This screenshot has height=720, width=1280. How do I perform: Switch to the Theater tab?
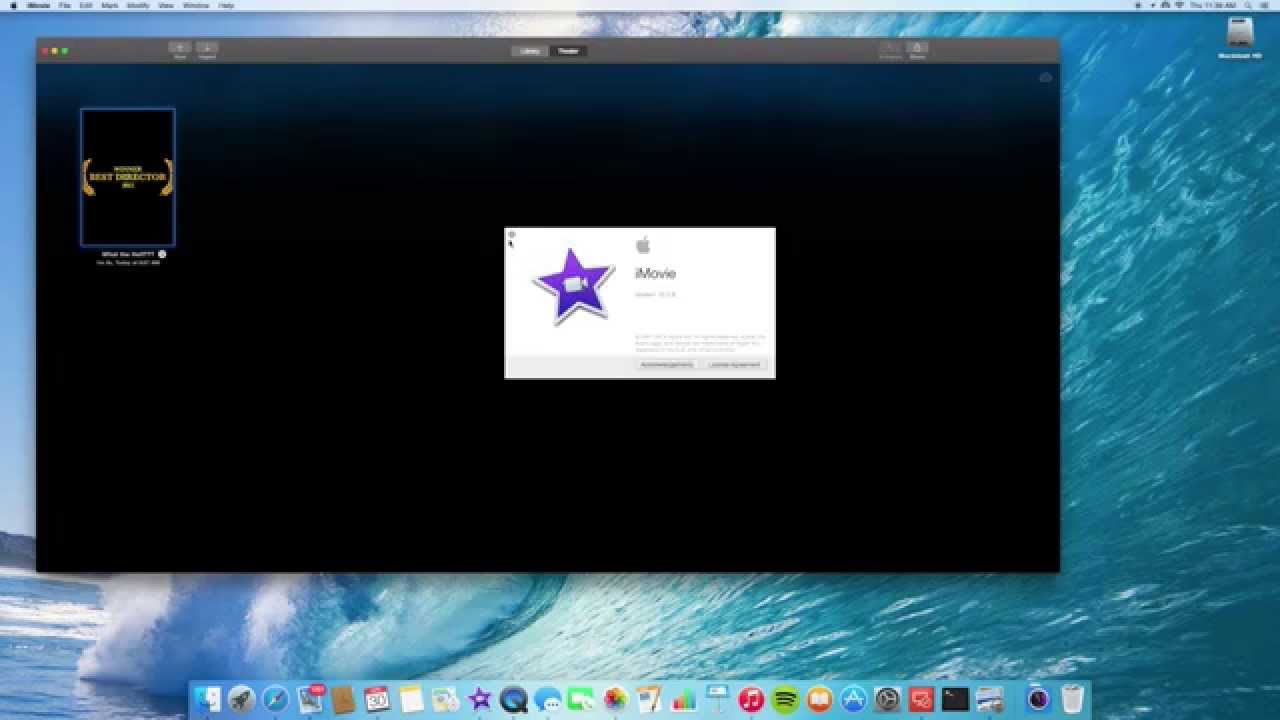568,51
